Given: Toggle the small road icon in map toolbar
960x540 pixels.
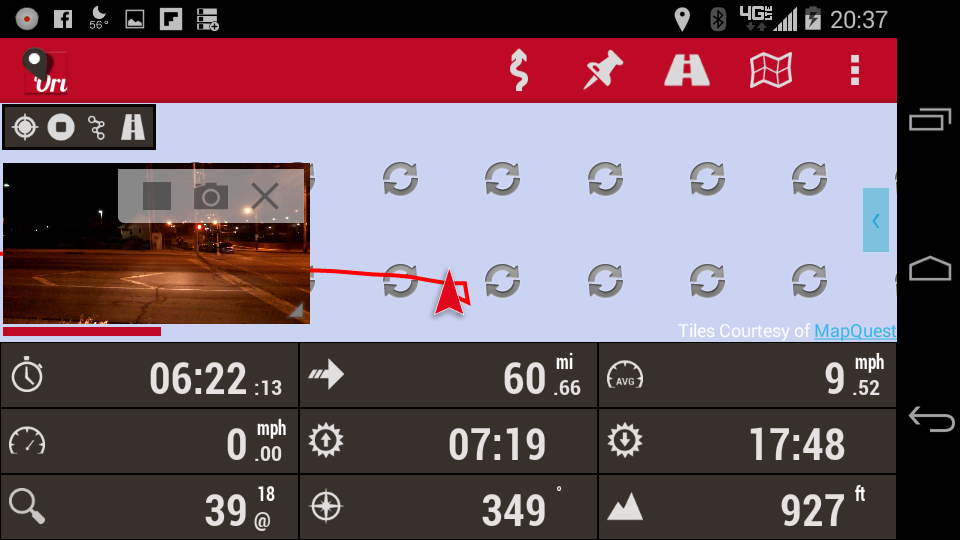Looking at the screenshot, I should tap(133, 127).
